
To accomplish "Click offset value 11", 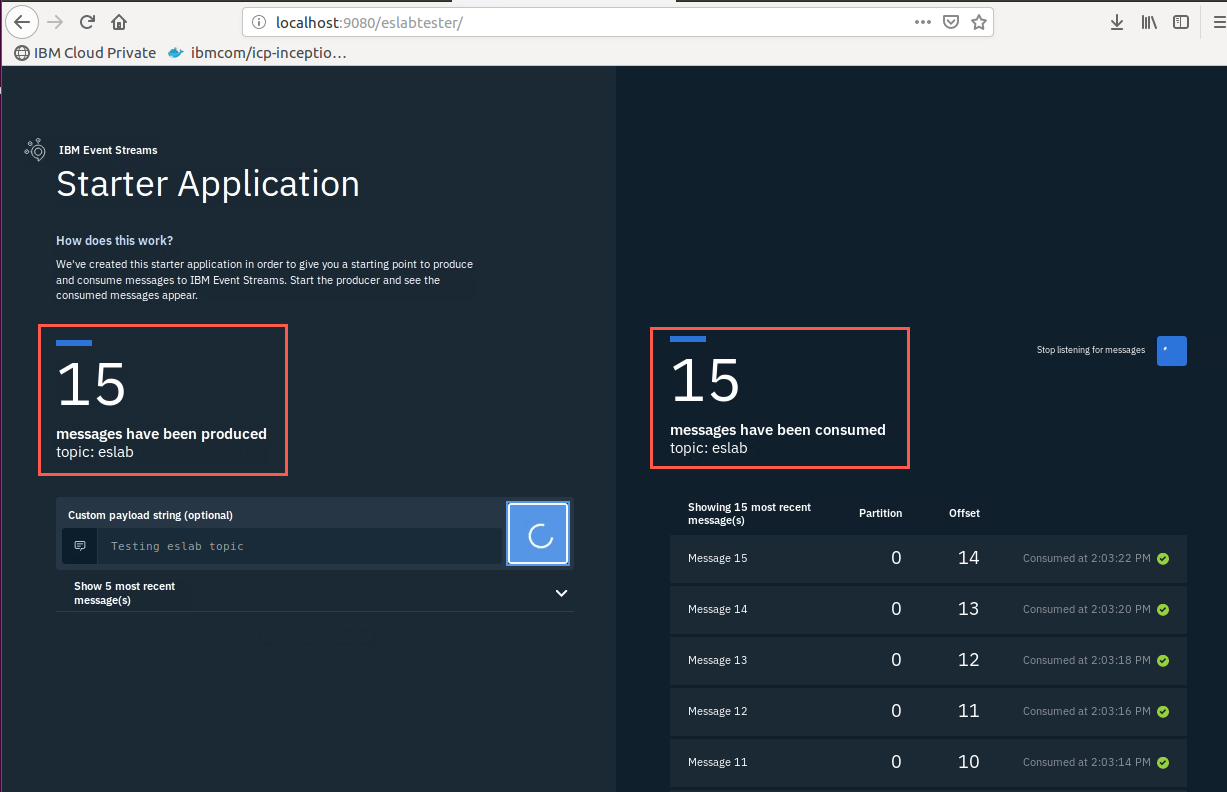I will (968, 711).
